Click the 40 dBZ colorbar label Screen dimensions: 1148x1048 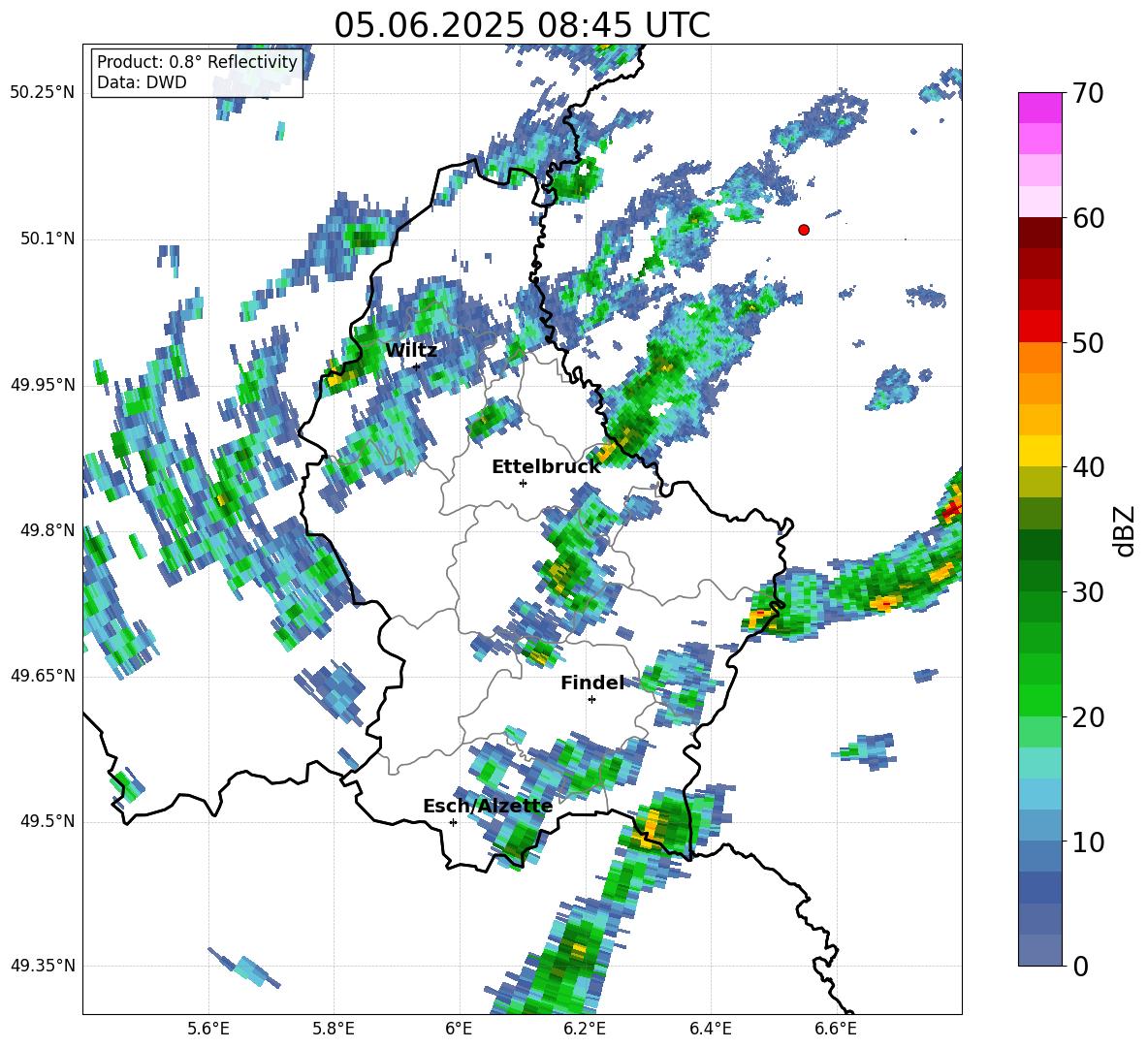[x=1088, y=467]
